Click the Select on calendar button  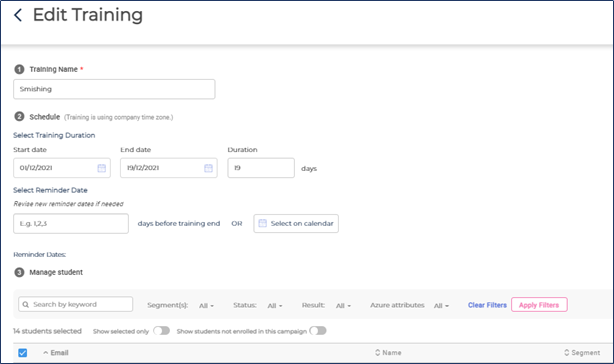point(296,223)
